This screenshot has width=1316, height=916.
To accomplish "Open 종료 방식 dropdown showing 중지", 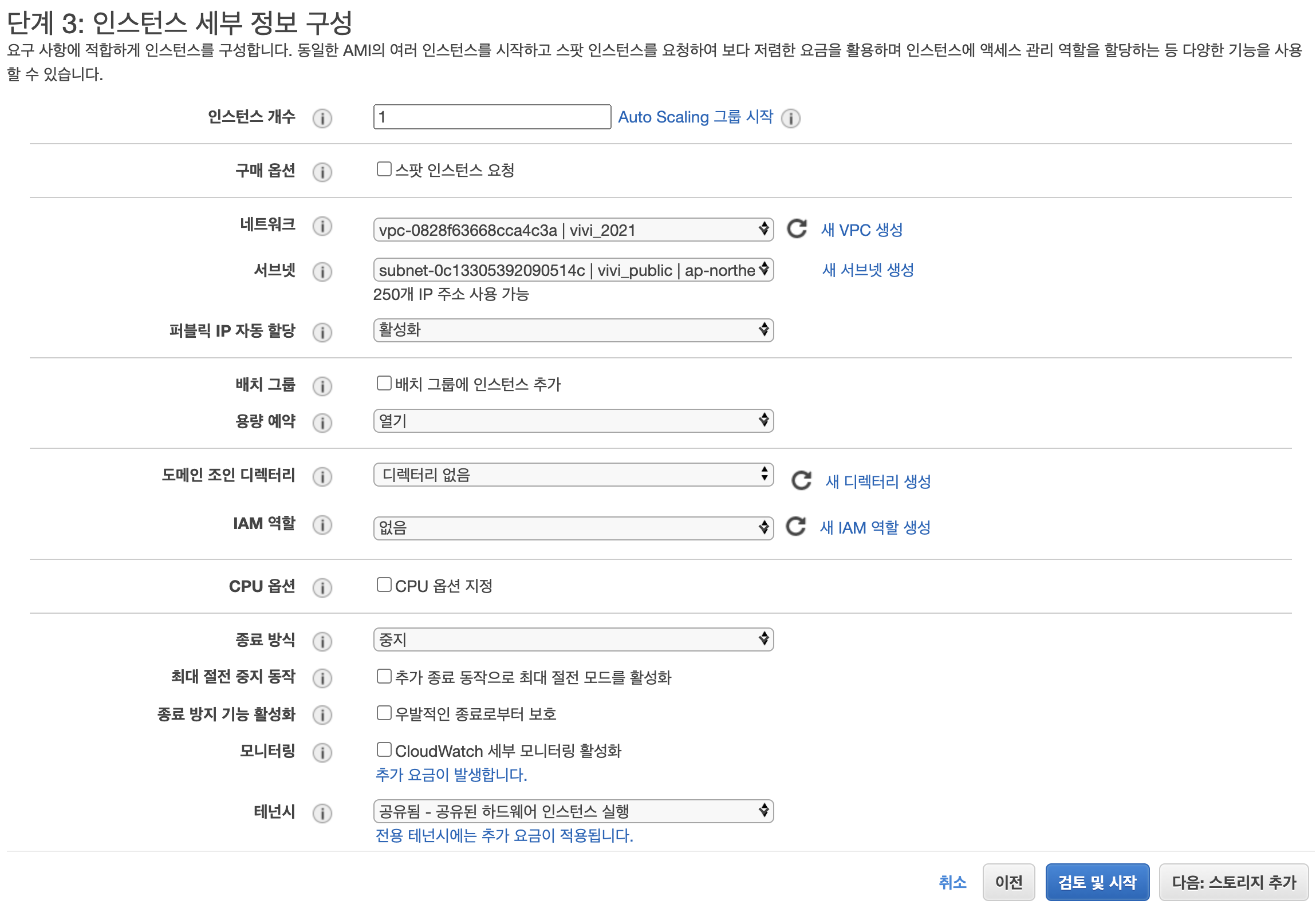I will pos(573,639).
